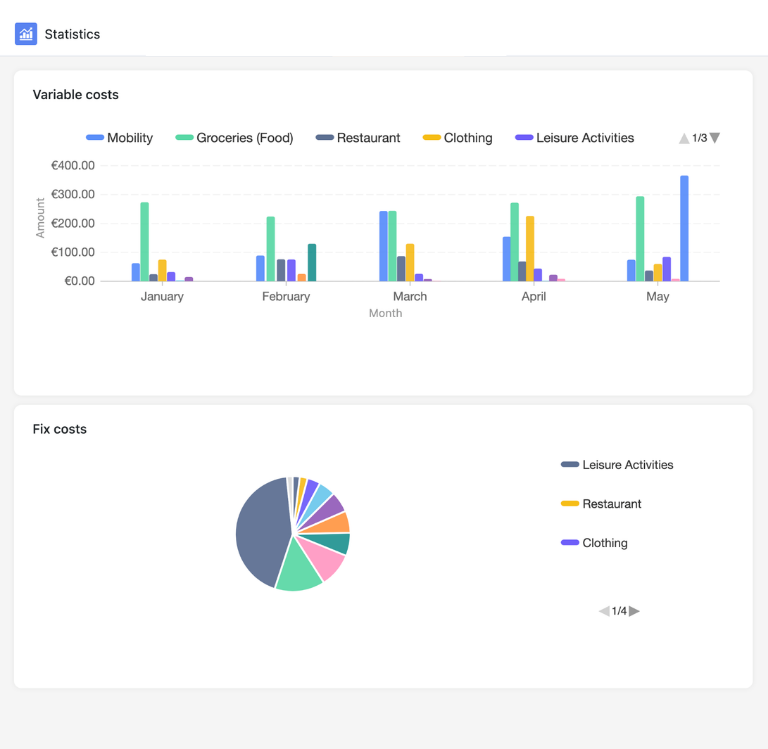Image resolution: width=768 pixels, height=749 pixels.
Task: Click the 1/4 legend page indicator
Action: pos(619,611)
